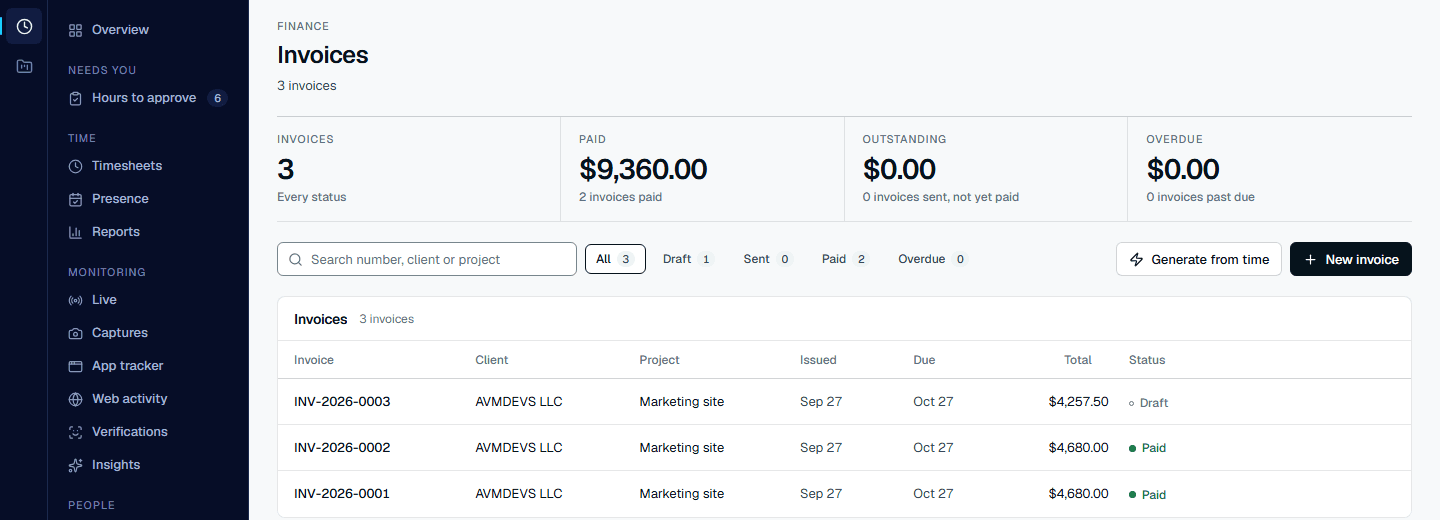
Task: Navigate to Presence
Action: [x=148, y=199]
